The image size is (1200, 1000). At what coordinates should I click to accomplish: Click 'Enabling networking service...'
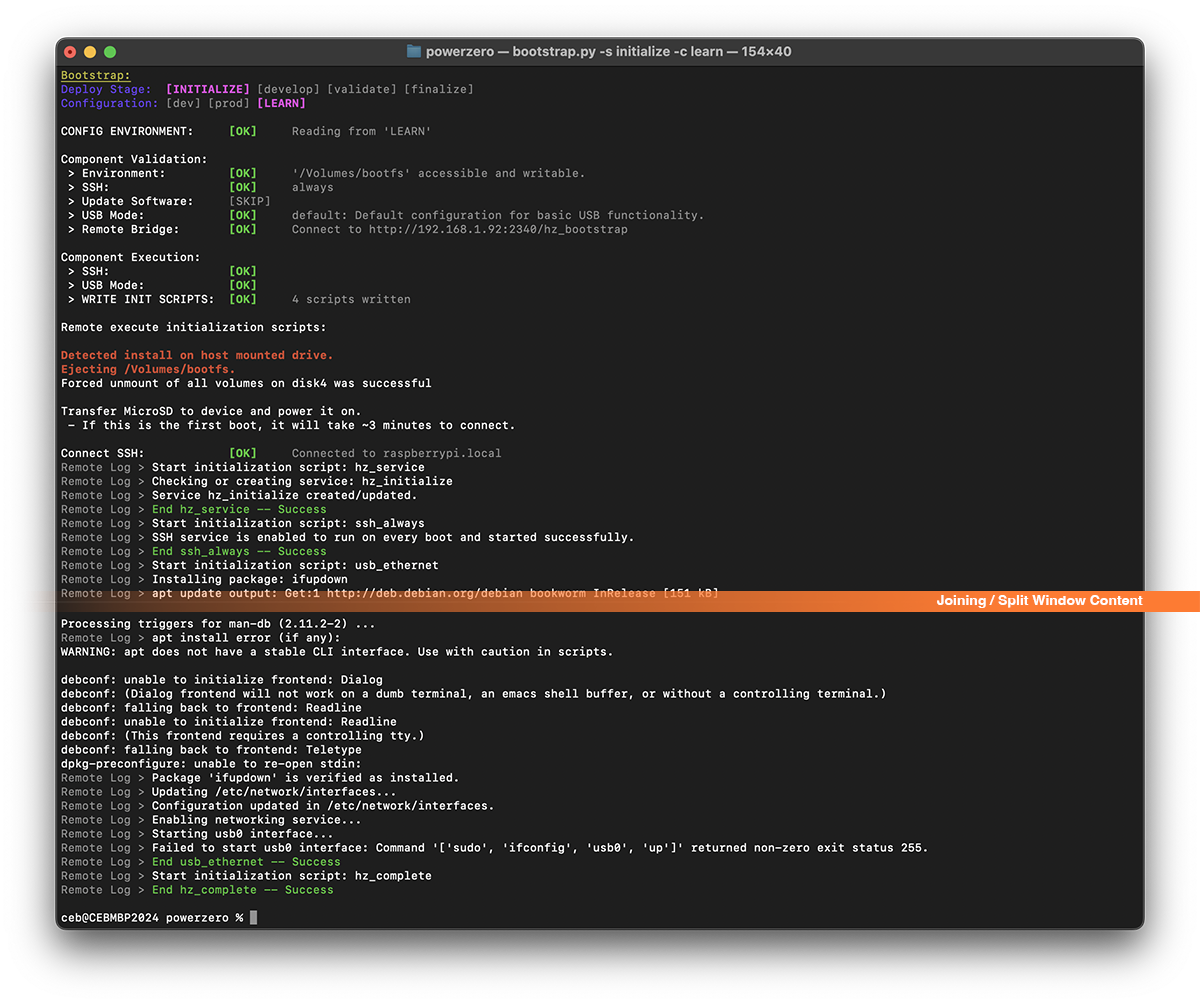pos(257,819)
